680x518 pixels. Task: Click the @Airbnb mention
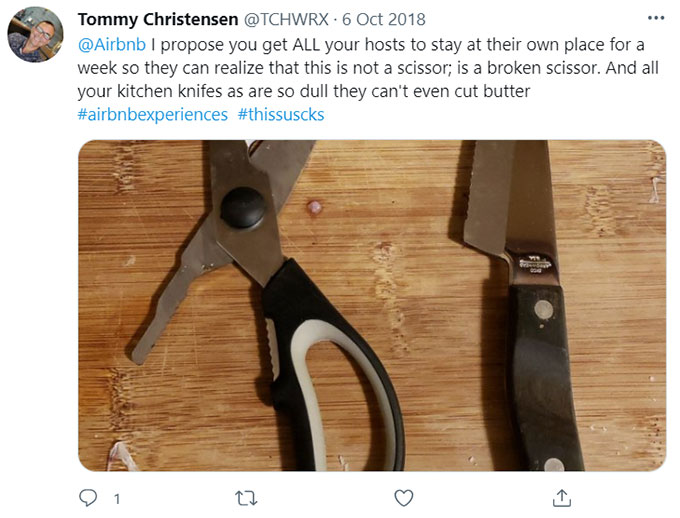click(112, 45)
